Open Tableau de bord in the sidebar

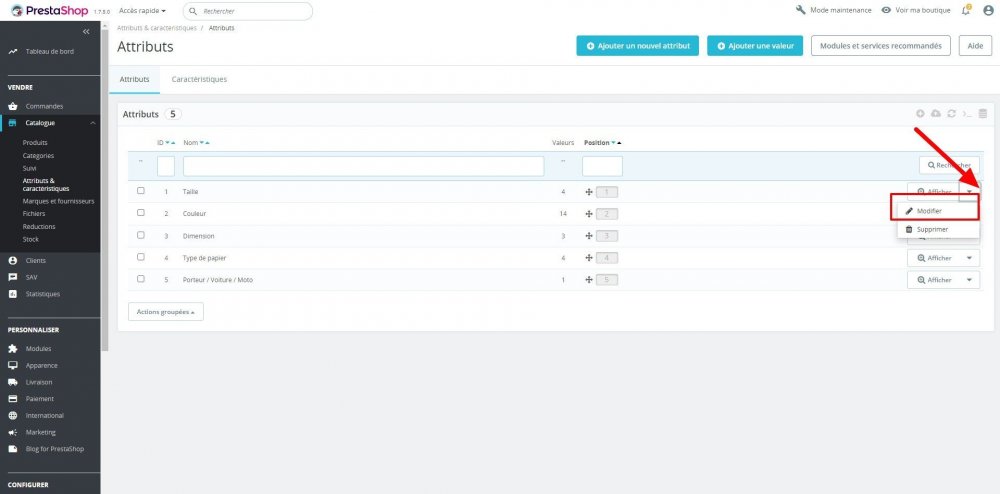[x=50, y=52]
